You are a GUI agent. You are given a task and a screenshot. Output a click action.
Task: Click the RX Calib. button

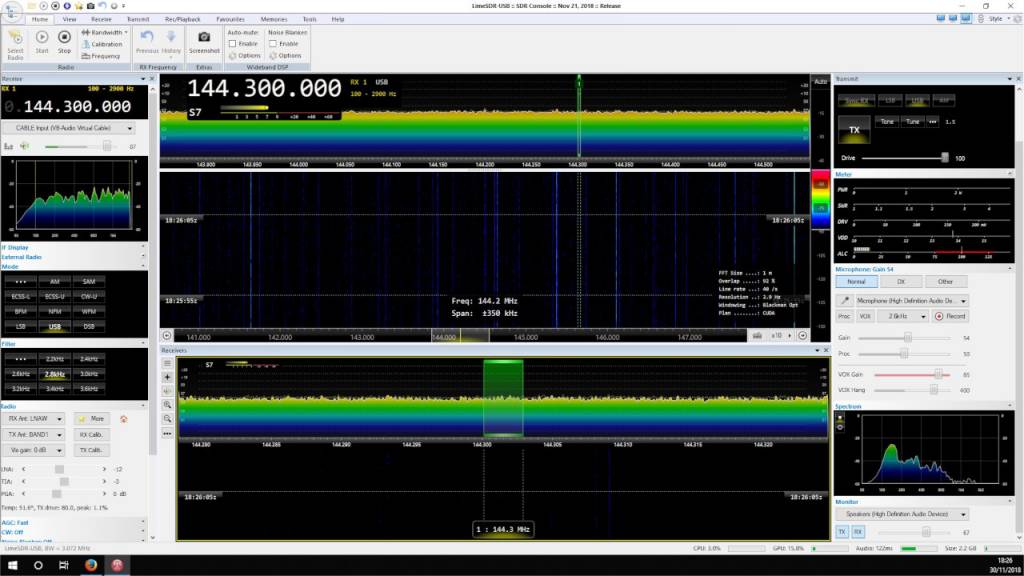click(x=90, y=434)
